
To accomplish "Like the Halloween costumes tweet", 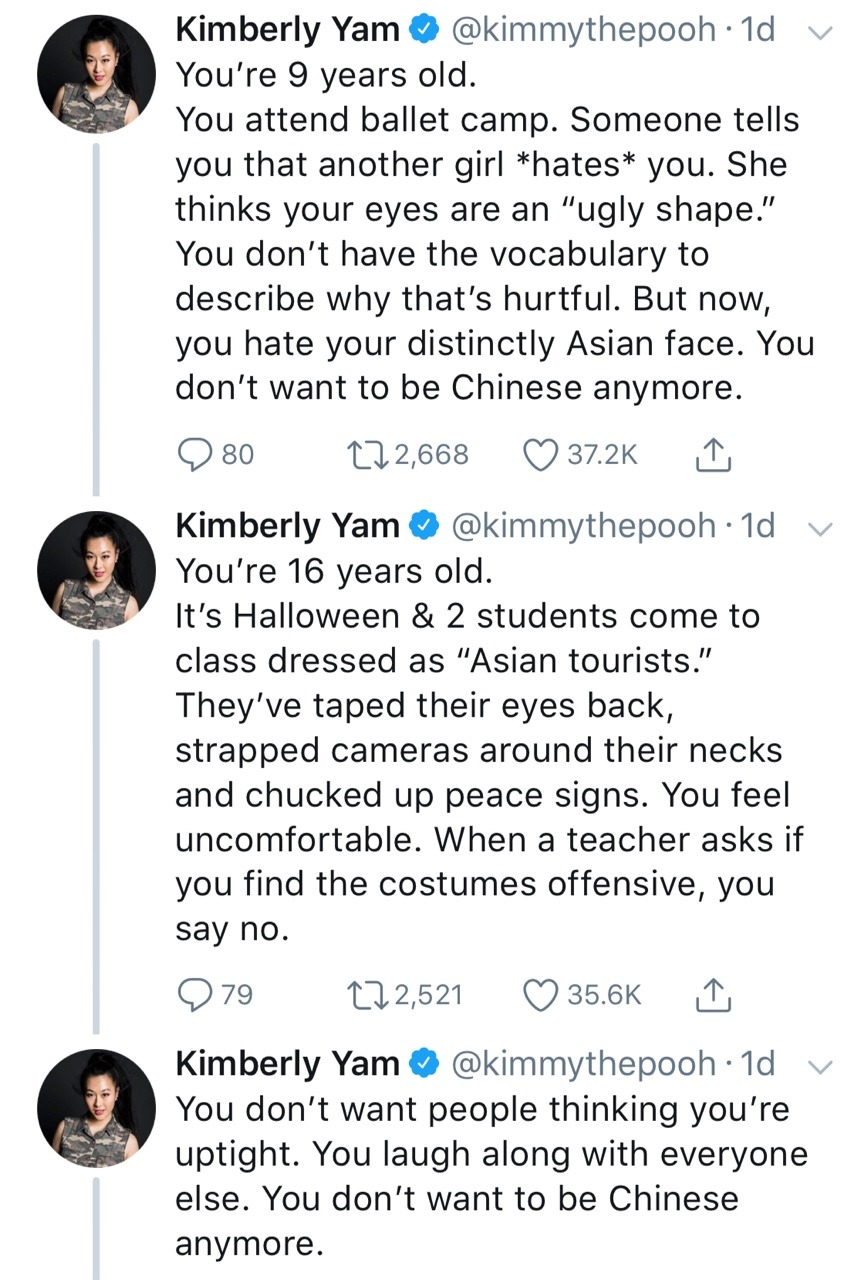I will 540,994.
